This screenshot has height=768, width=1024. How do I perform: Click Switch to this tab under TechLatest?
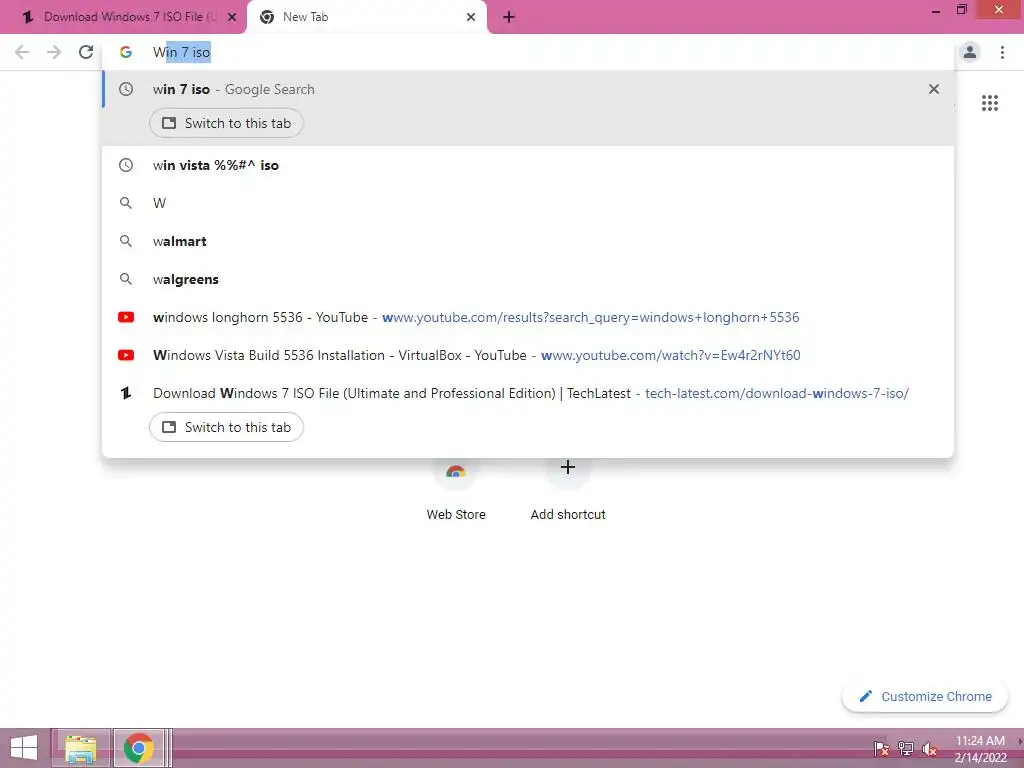click(x=226, y=427)
